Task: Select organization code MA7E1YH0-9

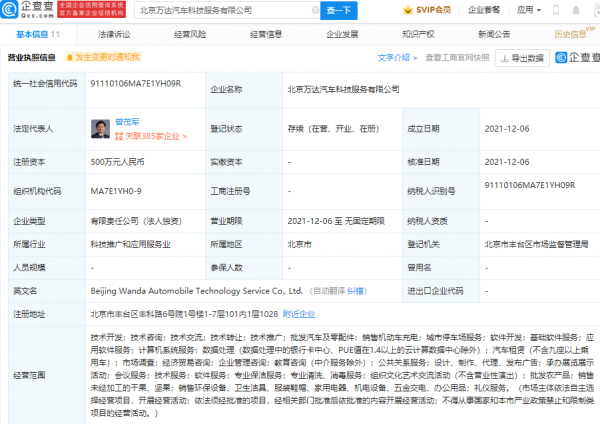Action: (116, 191)
